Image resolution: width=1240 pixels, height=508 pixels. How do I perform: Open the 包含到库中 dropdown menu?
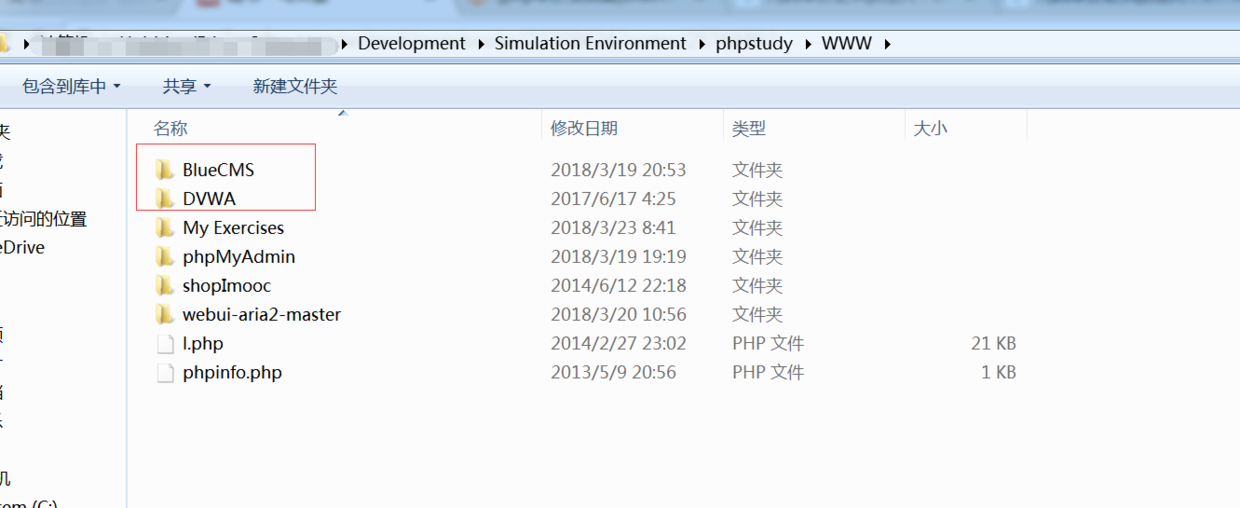[71, 87]
